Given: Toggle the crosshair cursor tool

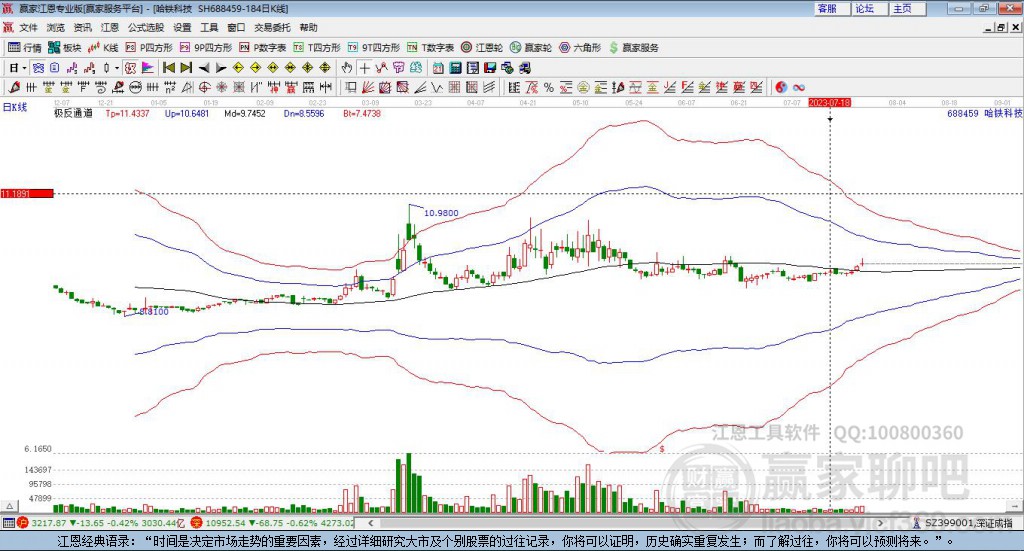Looking at the screenshot, I should coord(364,68).
